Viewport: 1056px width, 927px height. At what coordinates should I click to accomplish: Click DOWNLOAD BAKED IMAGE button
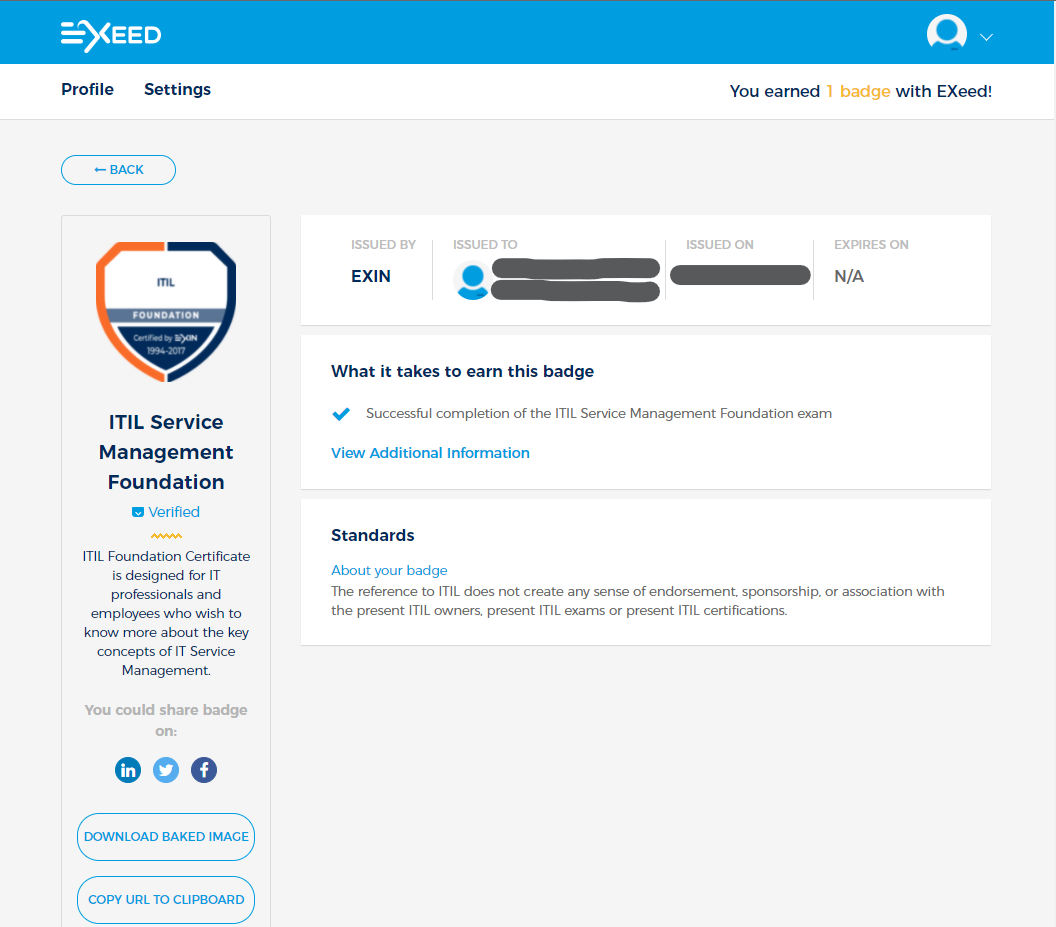pos(166,837)
